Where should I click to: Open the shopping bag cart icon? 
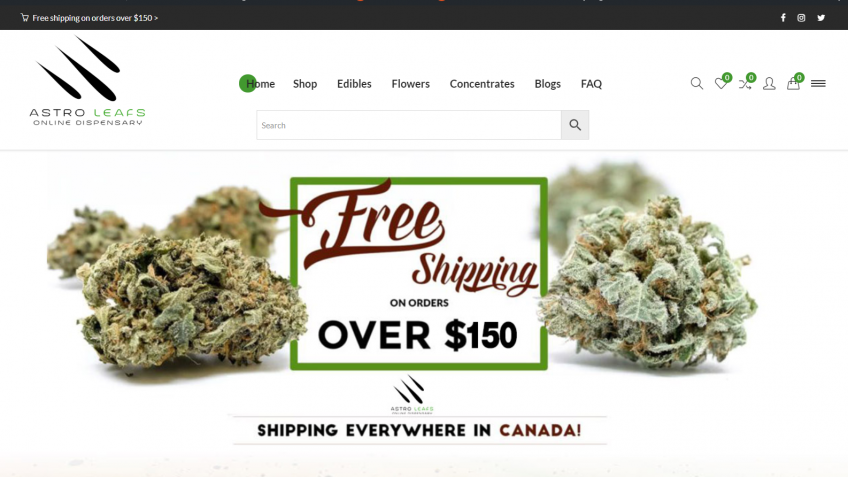(x=793, y=83)
